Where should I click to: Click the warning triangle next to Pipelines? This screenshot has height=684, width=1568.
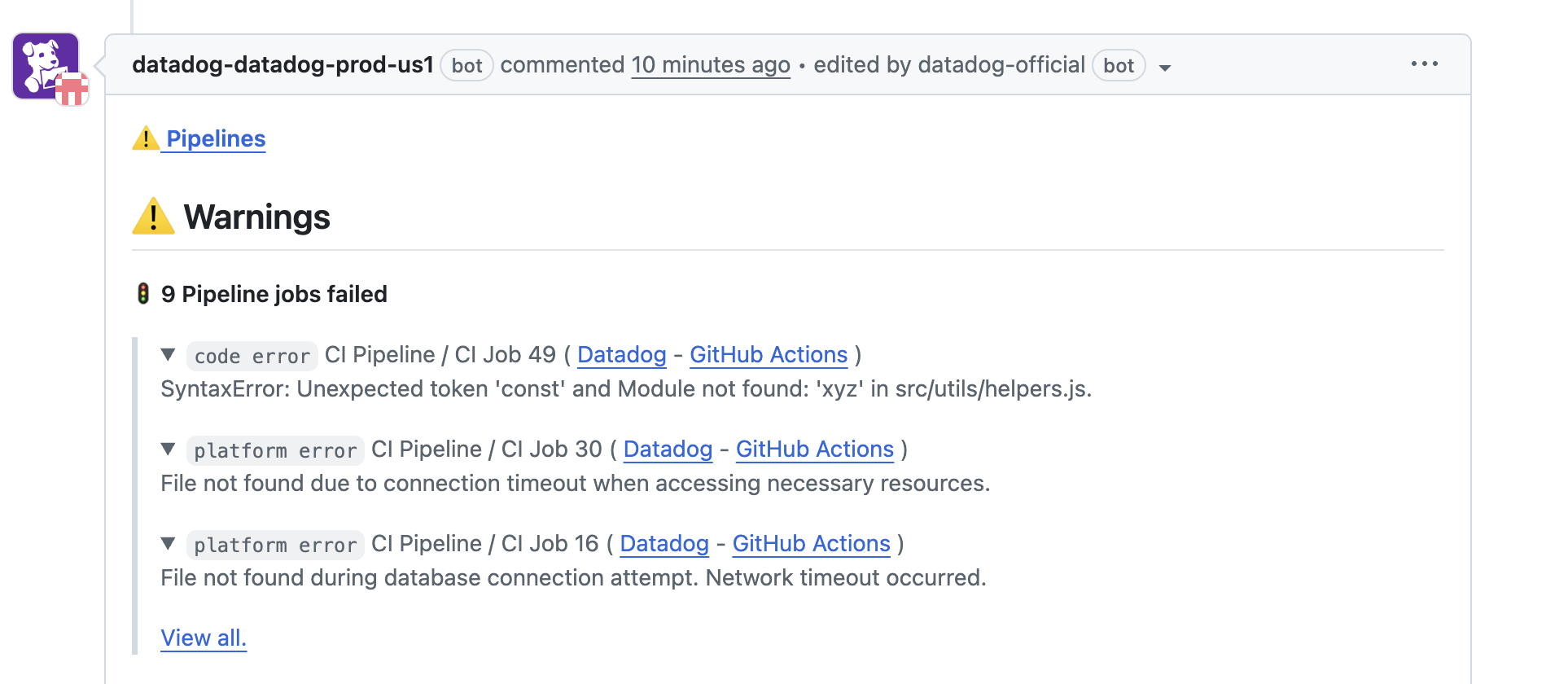[146, 138]
